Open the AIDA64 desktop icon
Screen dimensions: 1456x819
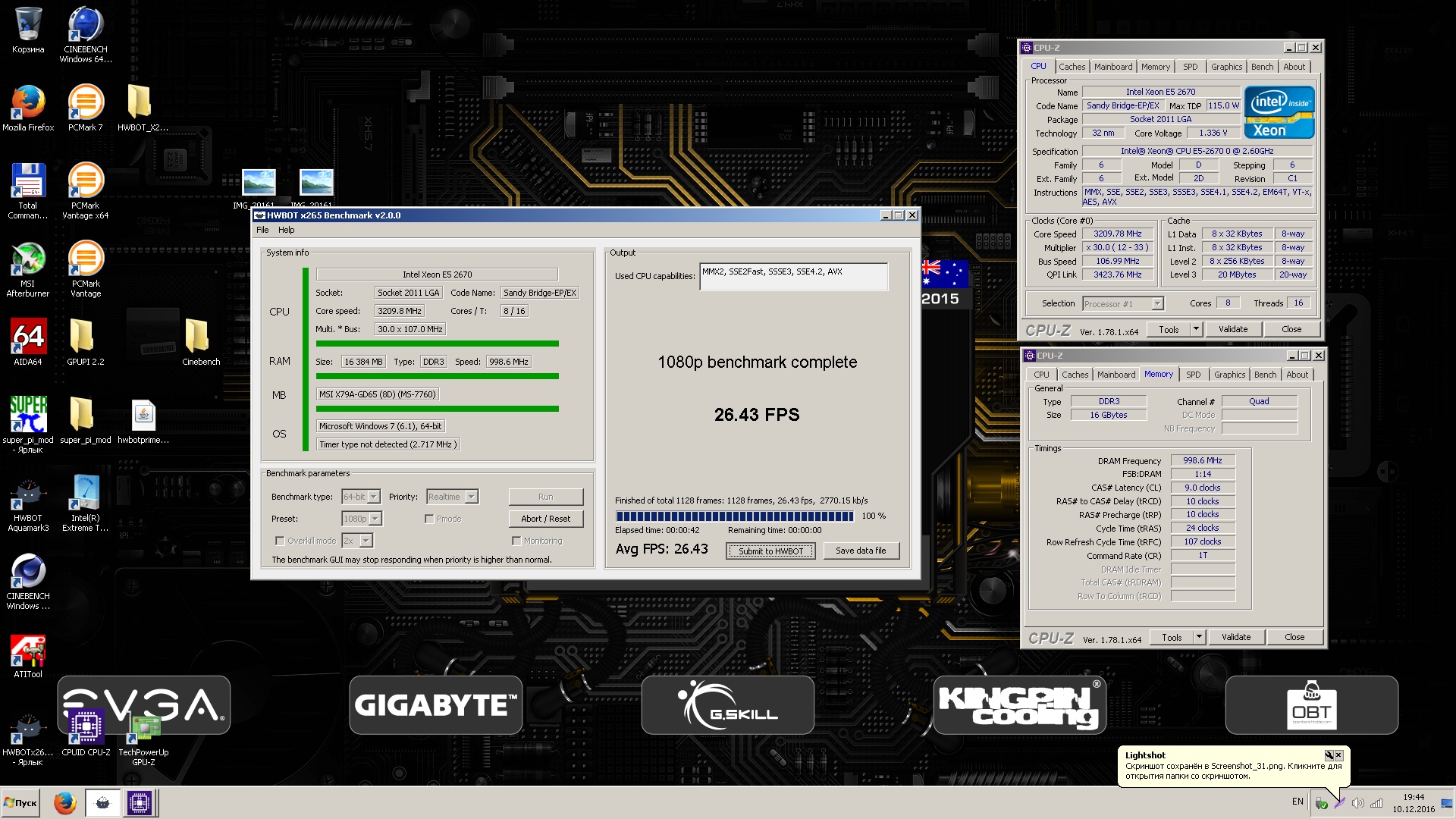coord(28,342)
